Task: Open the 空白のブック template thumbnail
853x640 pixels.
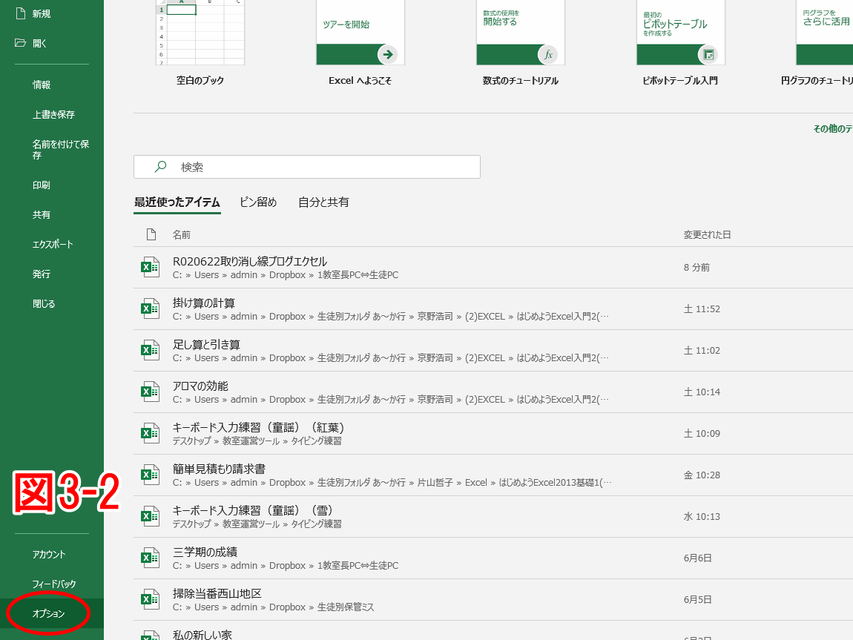Action: pyautogui.click(x=200, y=33)
